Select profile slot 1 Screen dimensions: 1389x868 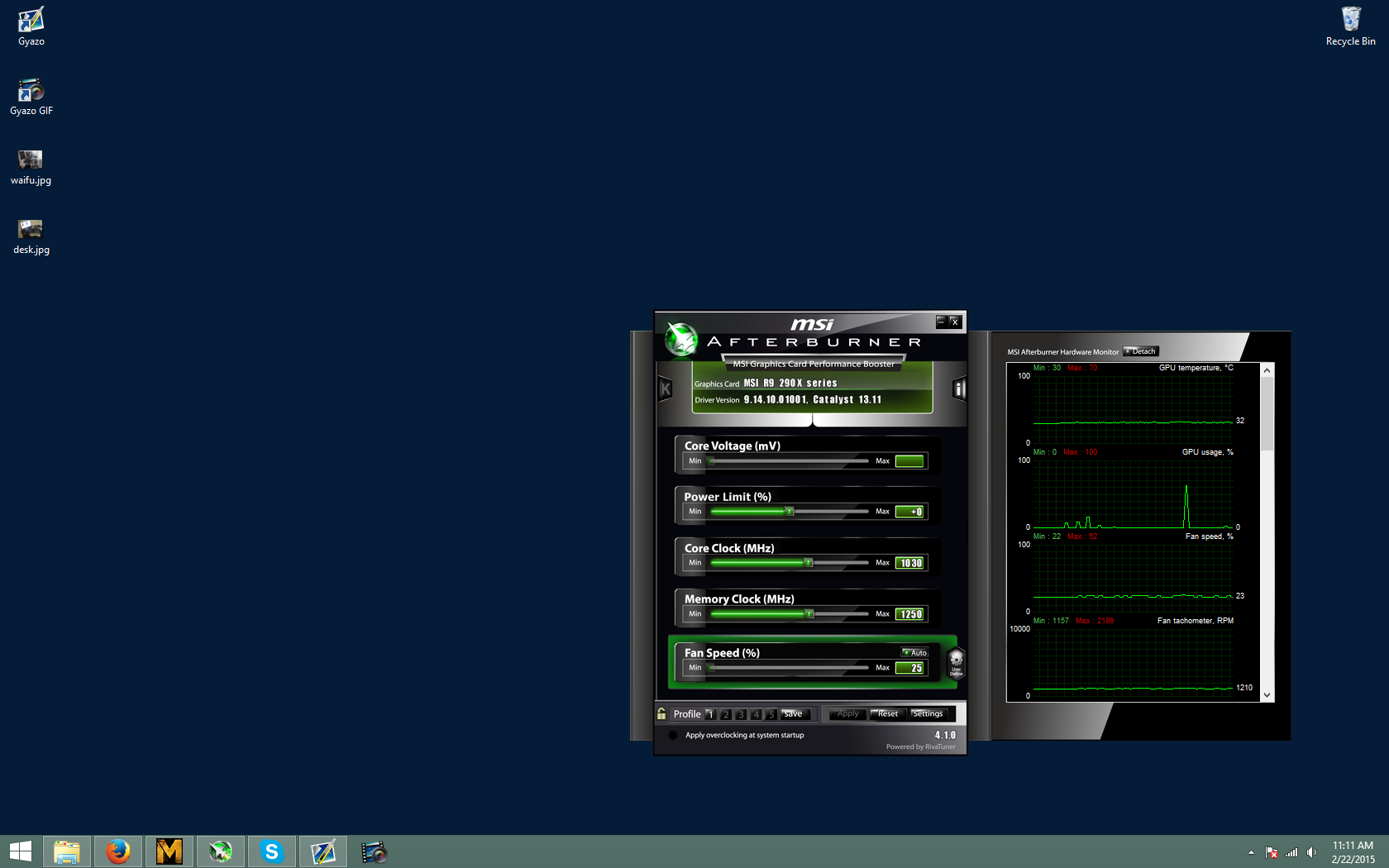[x=710, y=714]
